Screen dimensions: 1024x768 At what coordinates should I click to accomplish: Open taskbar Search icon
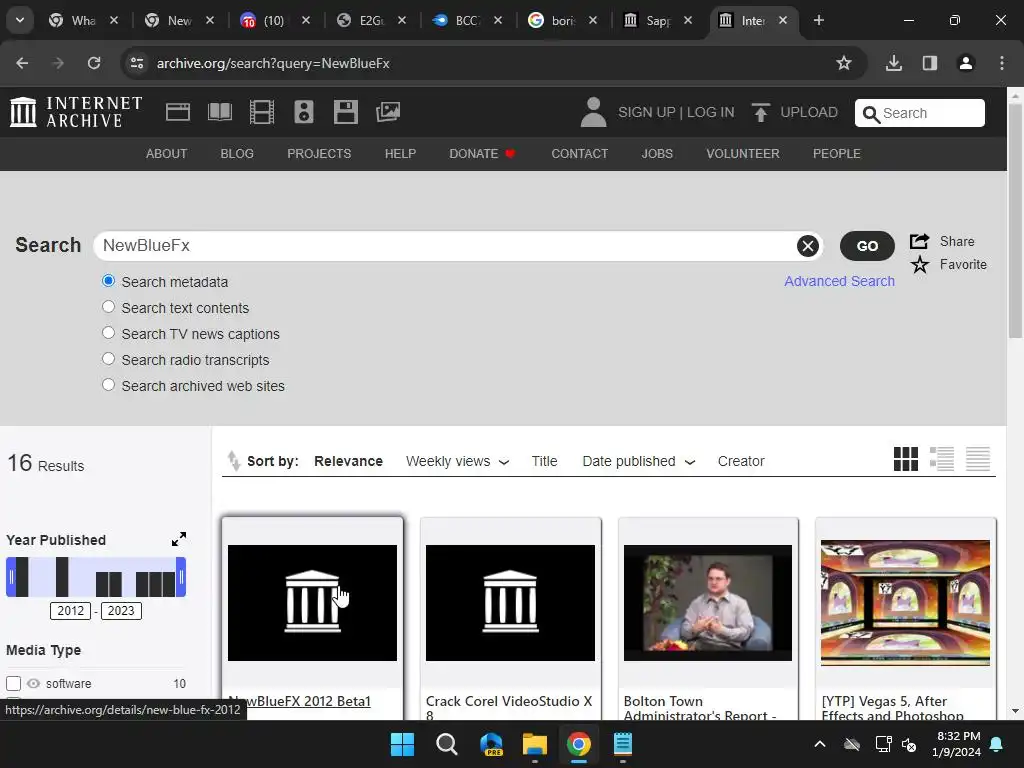(x=447, y=744)
